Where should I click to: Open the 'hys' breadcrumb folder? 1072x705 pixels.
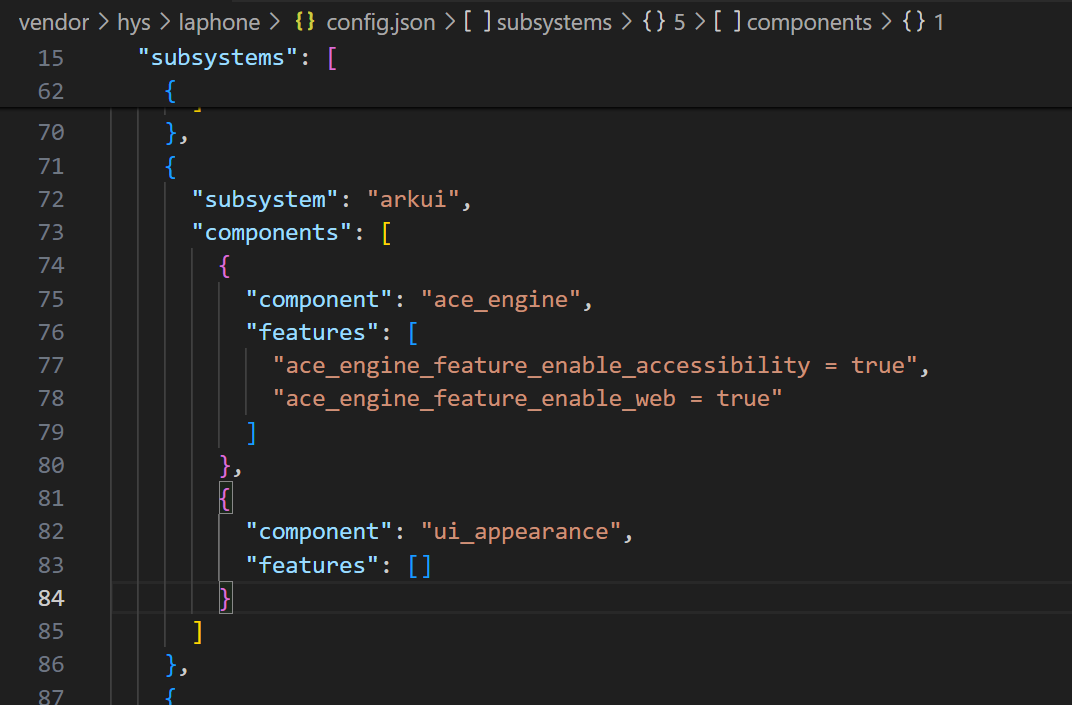(133, 23)
